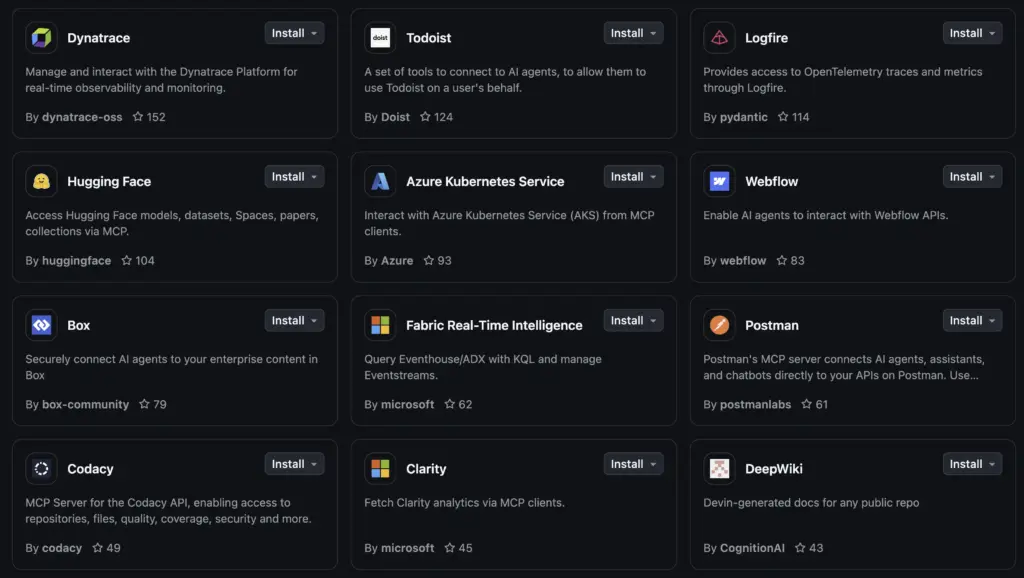
Task: Open the huggingface author link
Action: [x=76, y=261]
